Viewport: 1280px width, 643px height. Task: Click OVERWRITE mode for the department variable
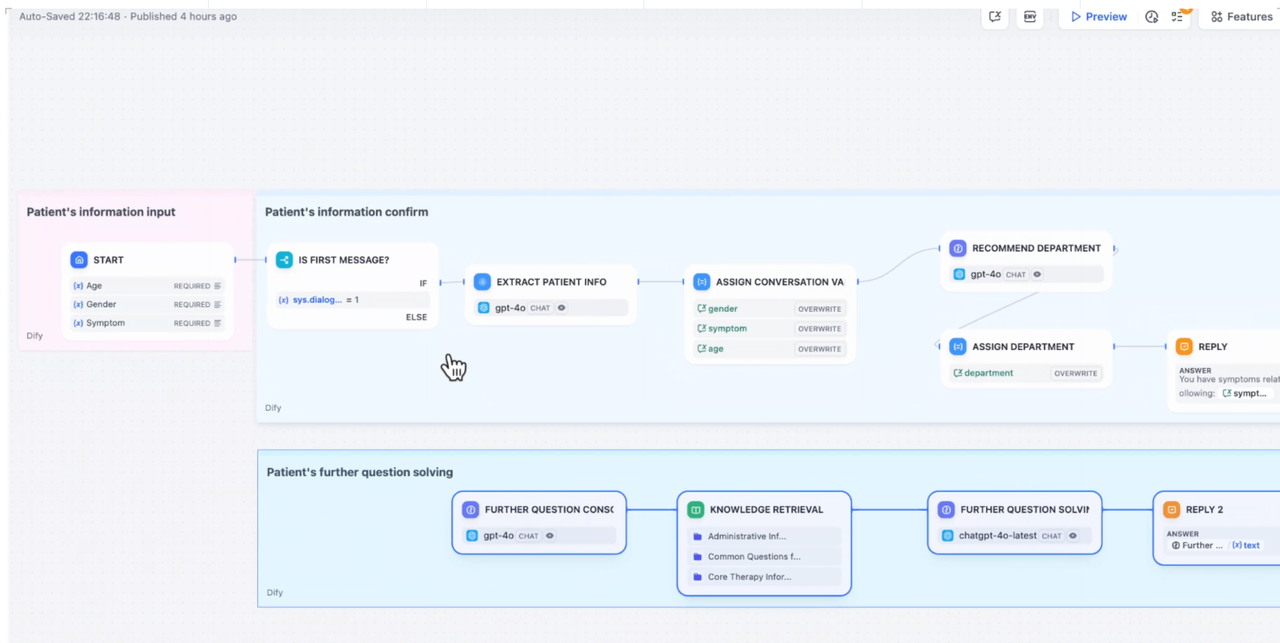tap(1075, 373)
